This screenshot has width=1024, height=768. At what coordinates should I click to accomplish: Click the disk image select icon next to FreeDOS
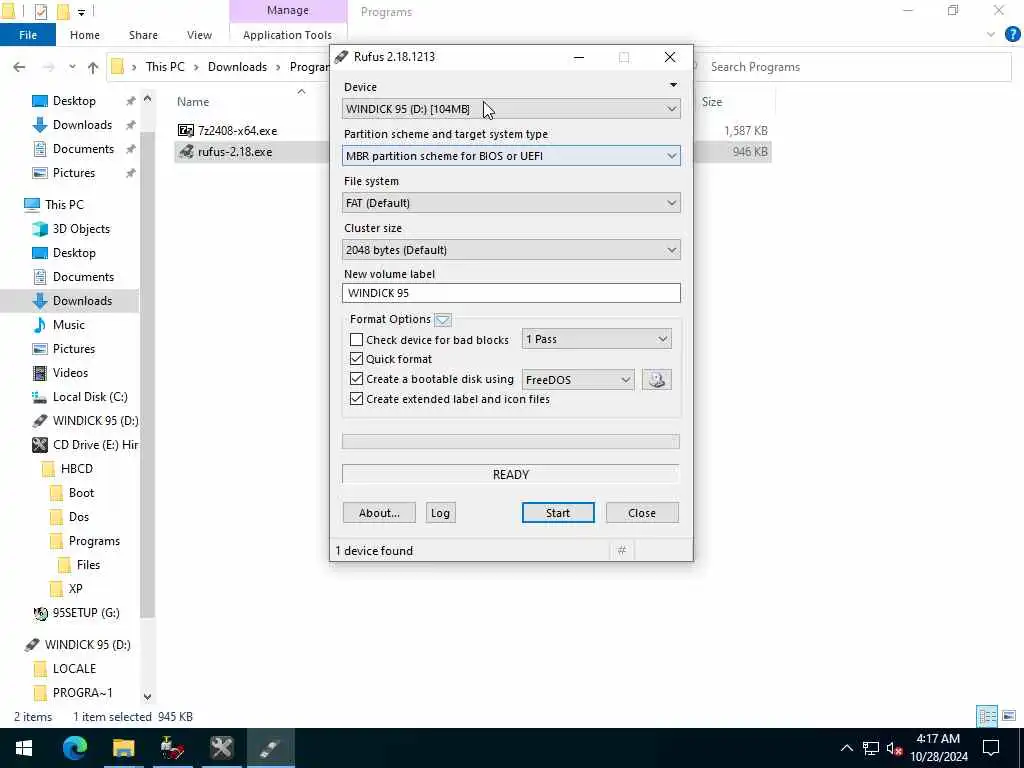pos(656,379)
